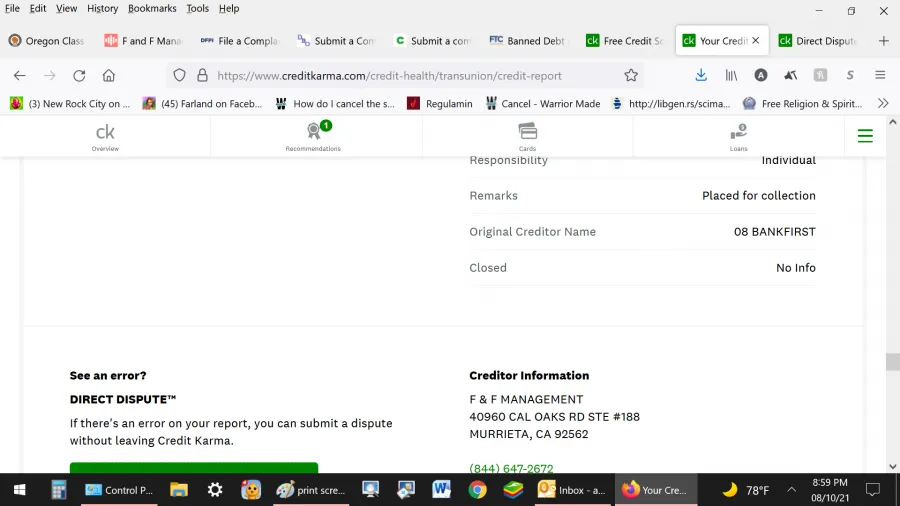This screenshot has height=506, width=900.
Task: Open the green hamburger site menu
Action: [865, 136]
